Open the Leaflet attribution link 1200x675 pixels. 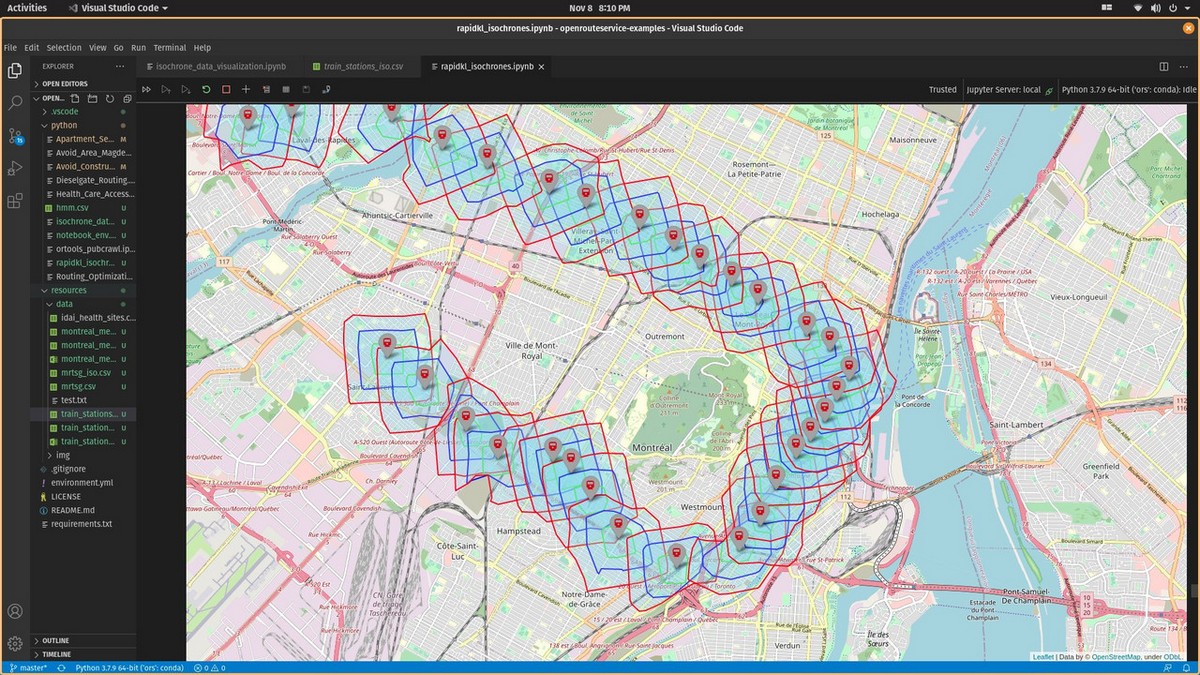[x=1043, y=657]
